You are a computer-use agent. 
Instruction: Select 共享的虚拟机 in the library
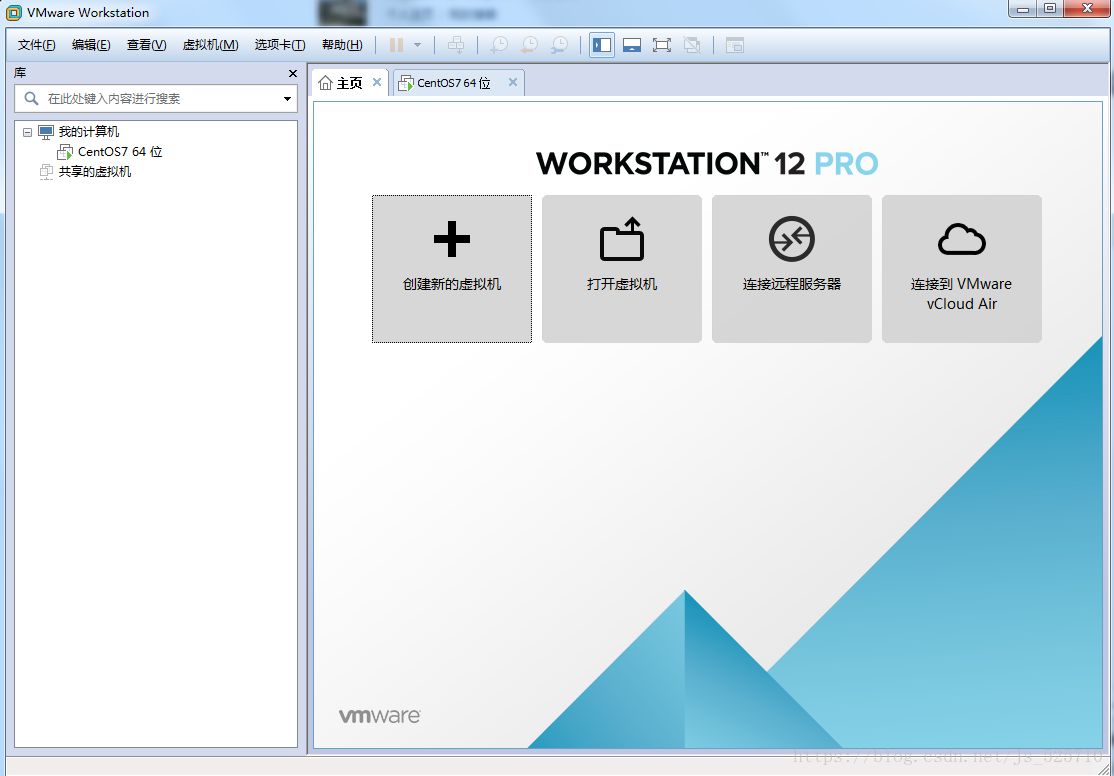(94, 171)
